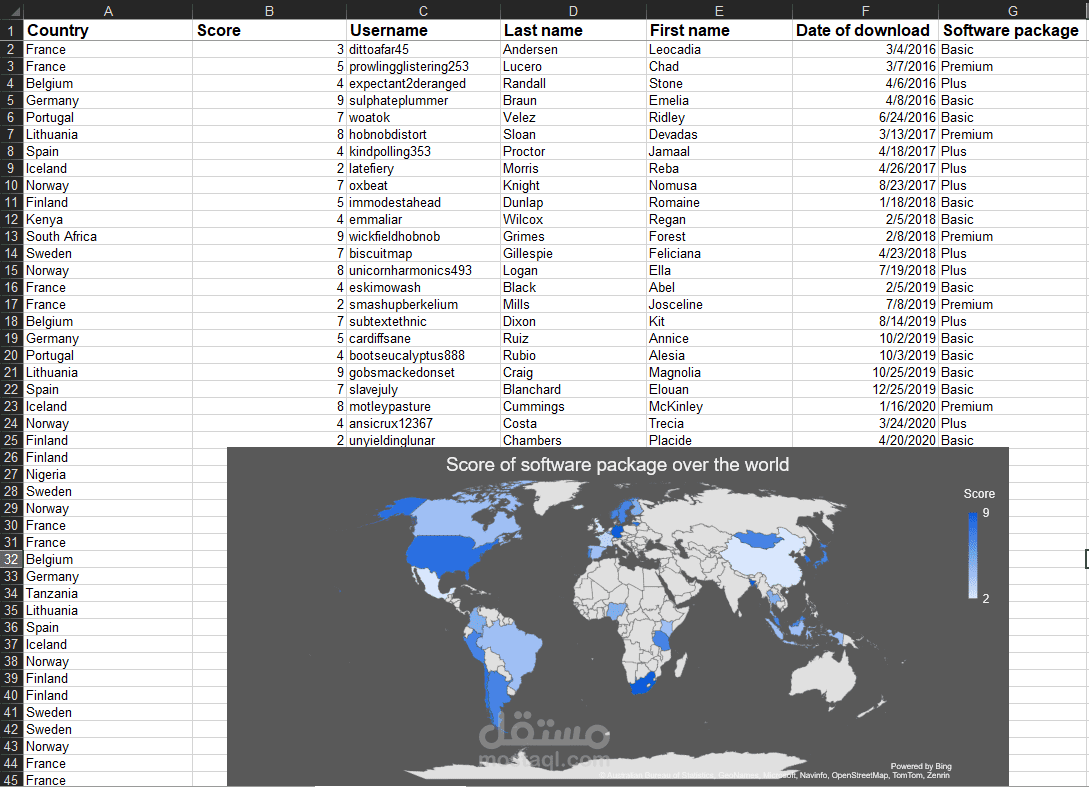The height and width of the screenshot is (787, 1089).
Task: Click the First name header cell
Action: (x=719, y=30)
